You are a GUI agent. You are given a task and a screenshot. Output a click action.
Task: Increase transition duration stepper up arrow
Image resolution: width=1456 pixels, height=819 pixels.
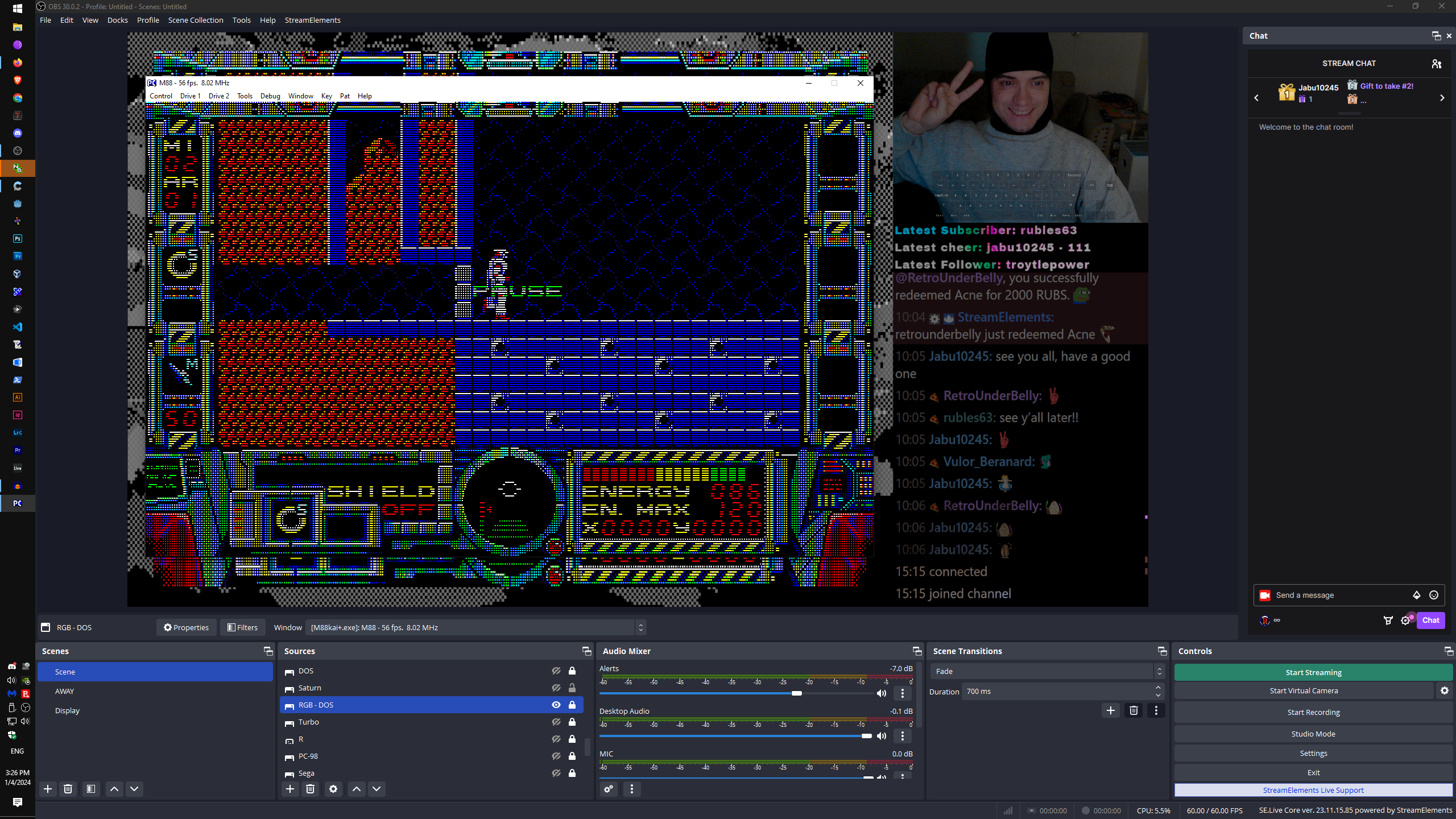[1158, 688]
